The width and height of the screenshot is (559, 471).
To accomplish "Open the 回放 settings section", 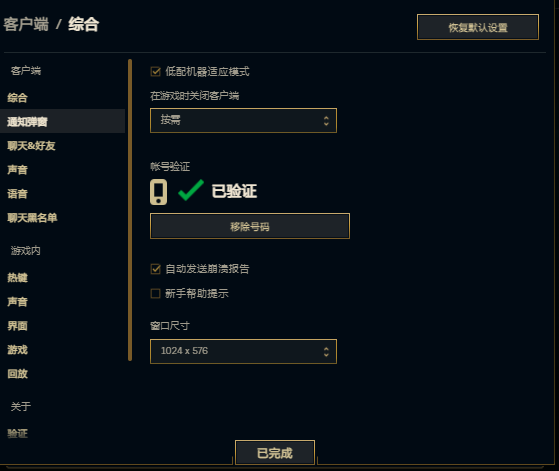I will tap(17, 374).
